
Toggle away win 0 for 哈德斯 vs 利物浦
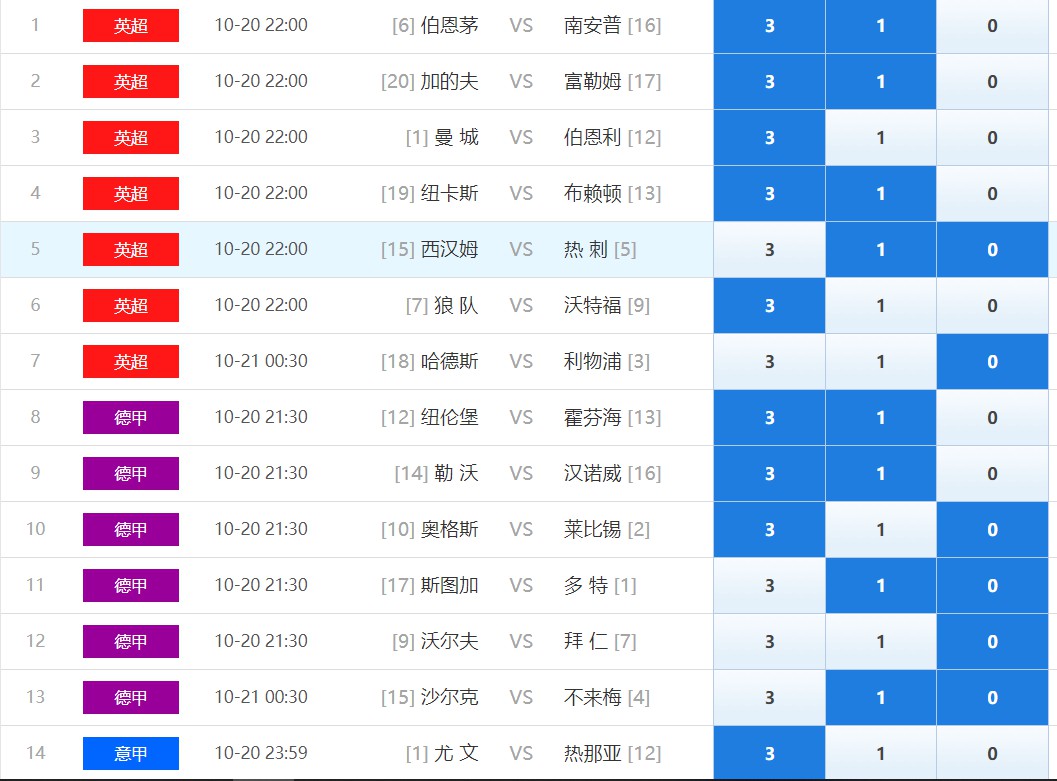(x=992, y=361)
